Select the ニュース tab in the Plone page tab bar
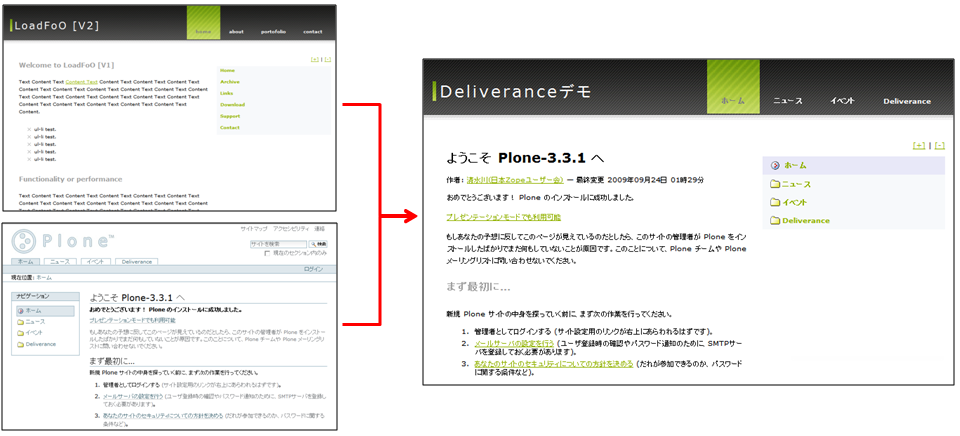This screenshot has height=436, width=960. pyautogui.click(x=61, y=261)
